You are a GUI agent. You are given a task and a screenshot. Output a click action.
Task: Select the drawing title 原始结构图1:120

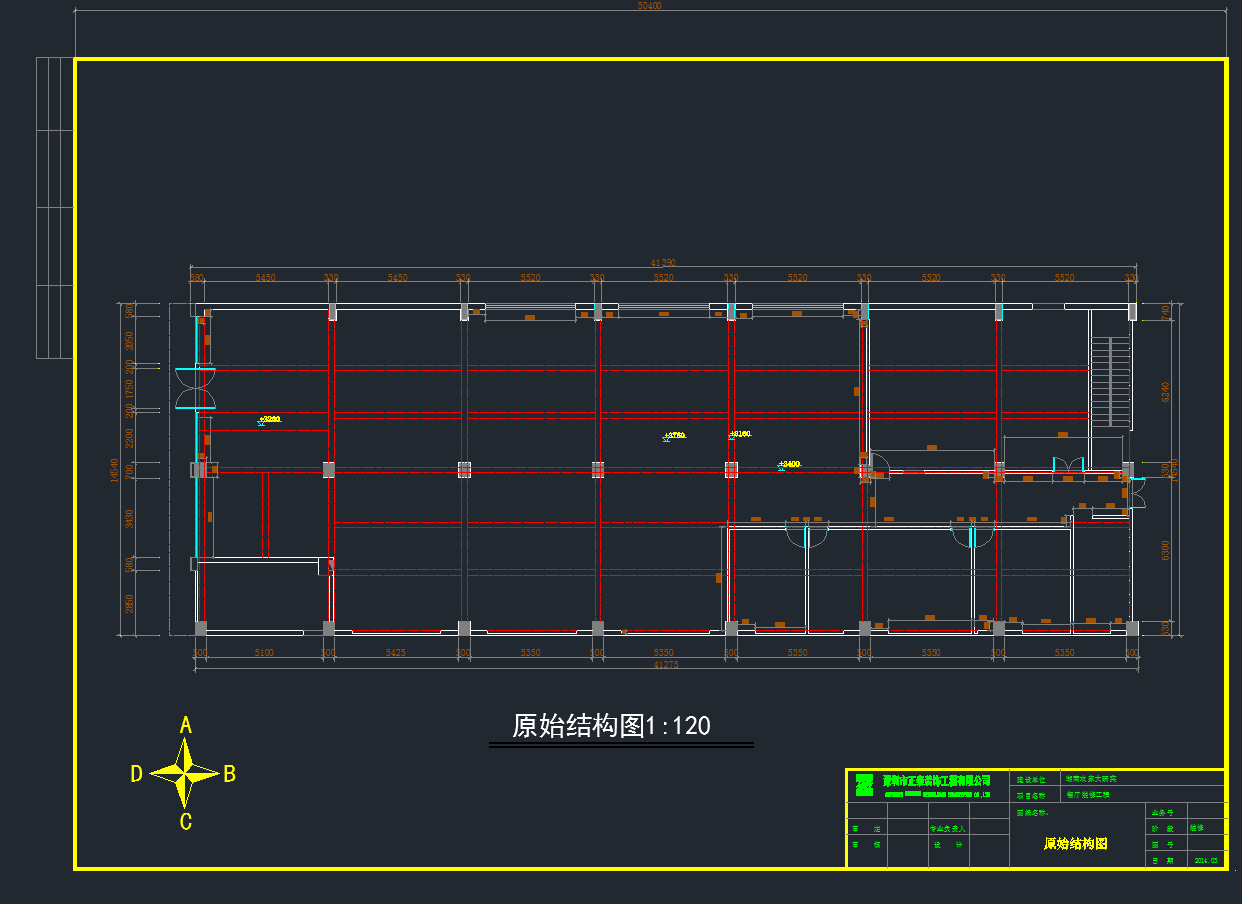[611, 726]
